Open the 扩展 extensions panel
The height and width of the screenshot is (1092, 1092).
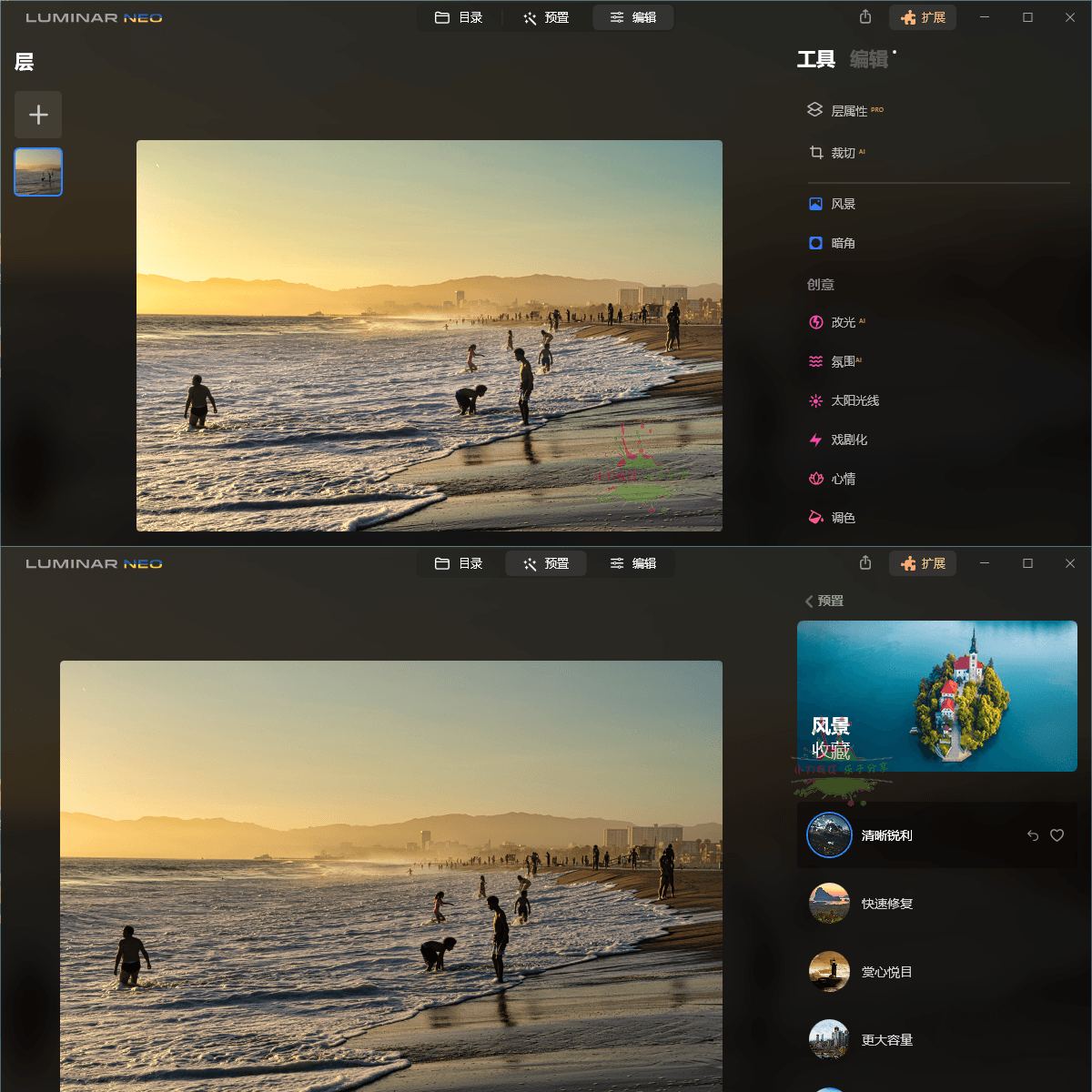tap(923, 17)
